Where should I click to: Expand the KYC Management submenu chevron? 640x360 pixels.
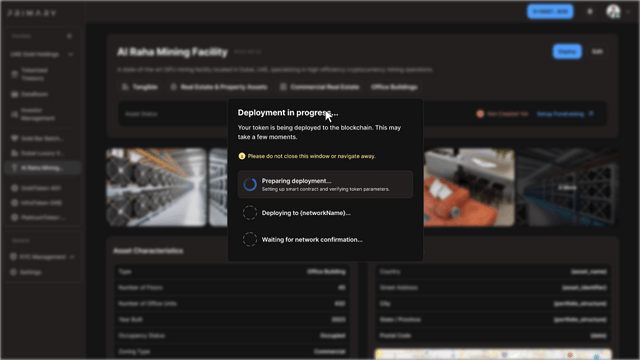[x=72, y=257]
